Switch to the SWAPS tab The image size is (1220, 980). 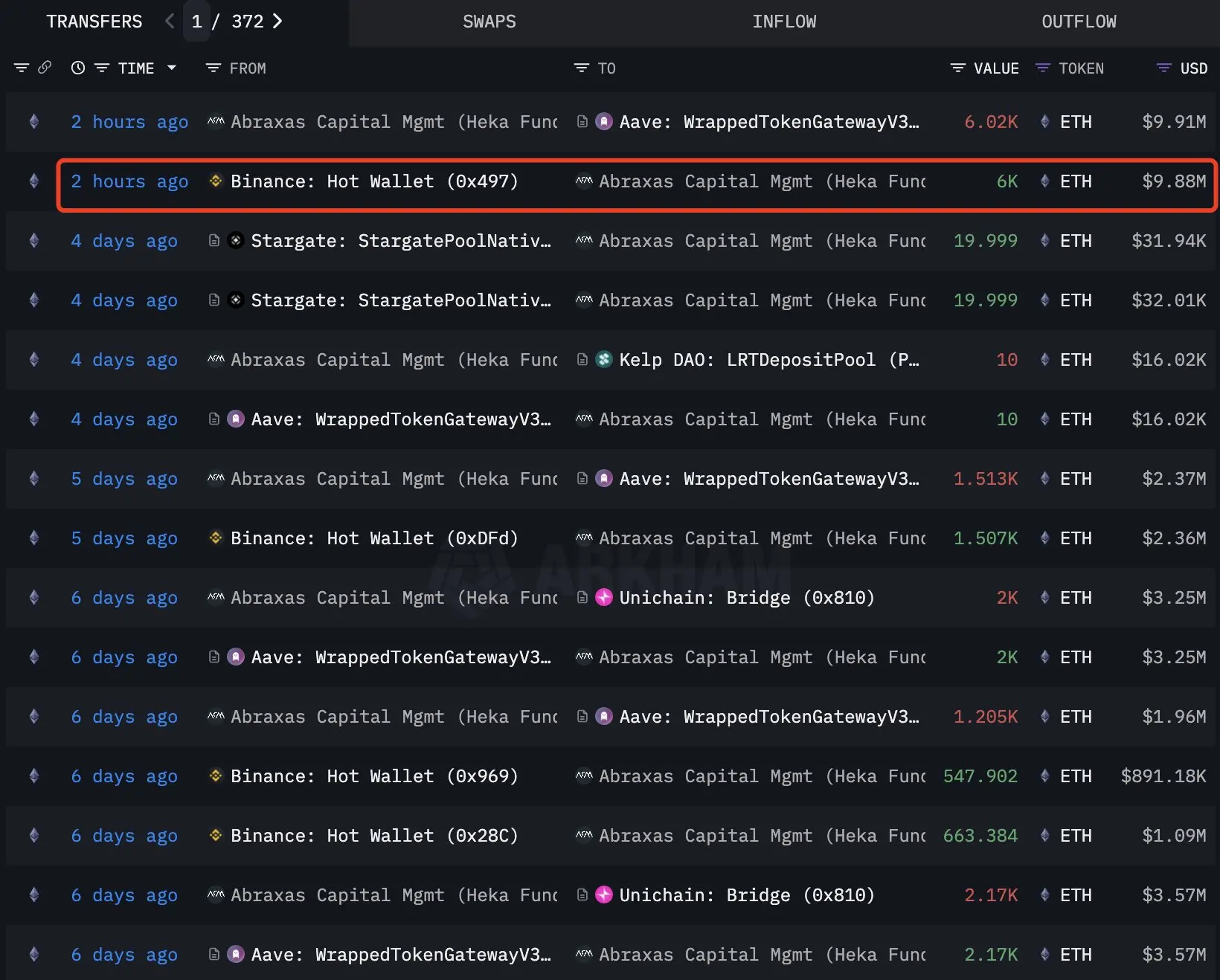(x=489, y=22)
